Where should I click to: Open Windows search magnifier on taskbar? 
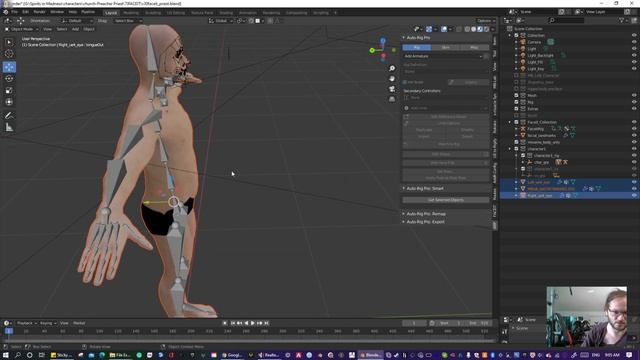pos(18,355)
